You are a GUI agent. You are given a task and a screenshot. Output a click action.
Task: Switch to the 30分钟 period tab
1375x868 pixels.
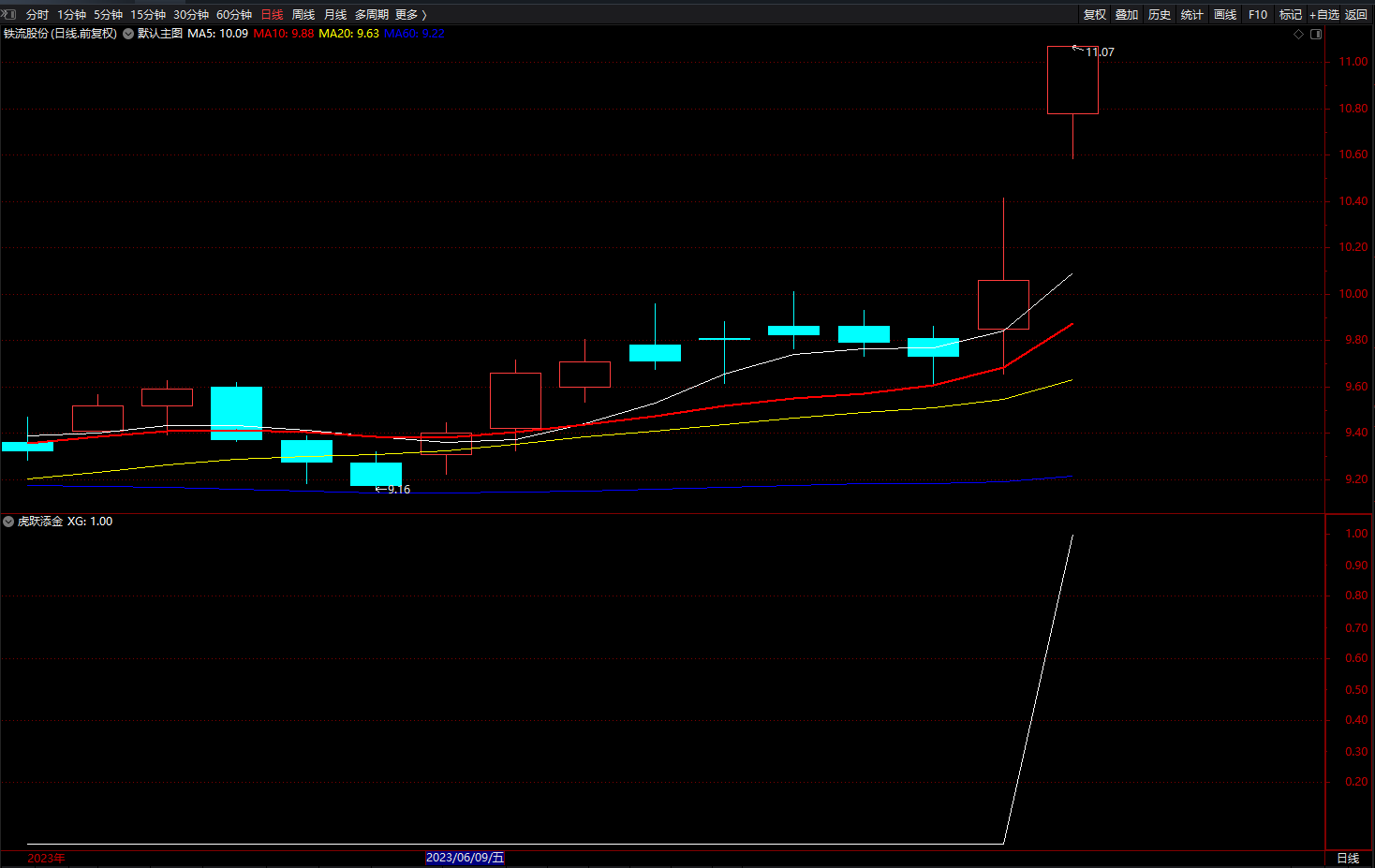191,15
